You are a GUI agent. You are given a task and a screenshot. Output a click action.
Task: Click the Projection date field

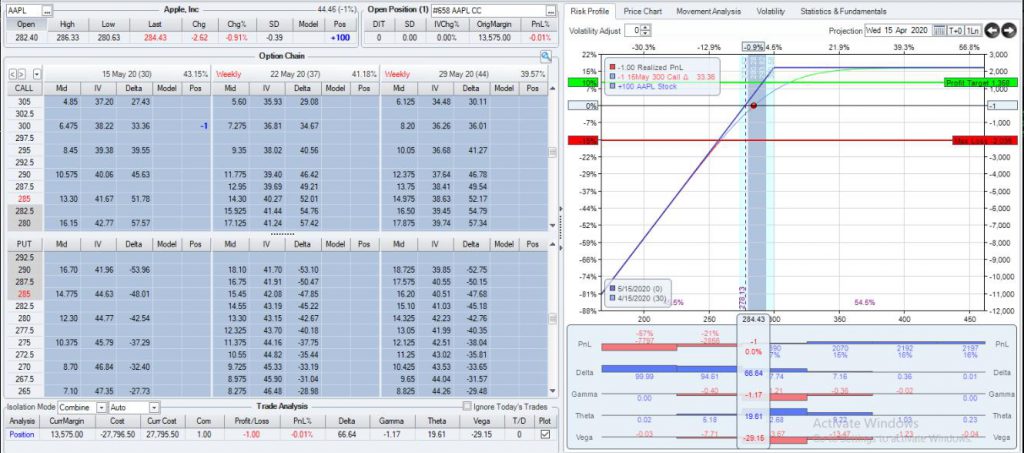898,31
